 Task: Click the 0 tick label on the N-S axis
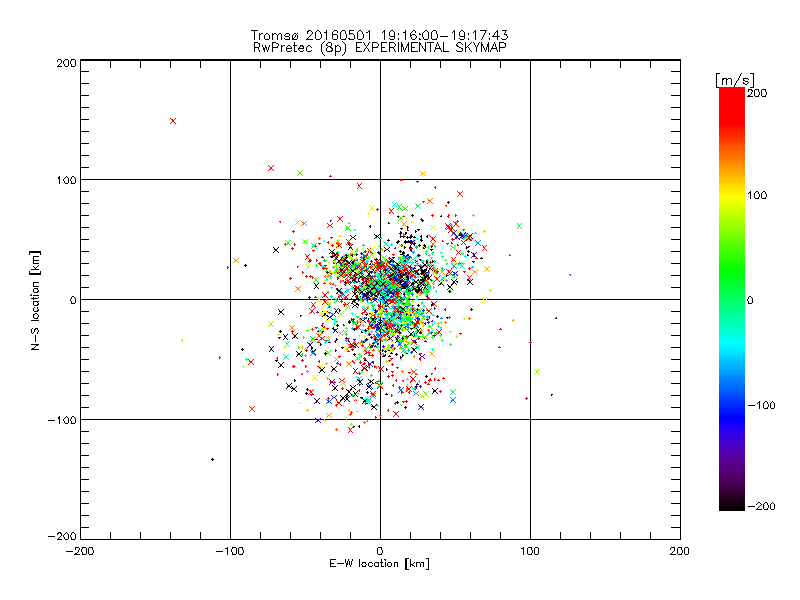[x=73, y=300]
